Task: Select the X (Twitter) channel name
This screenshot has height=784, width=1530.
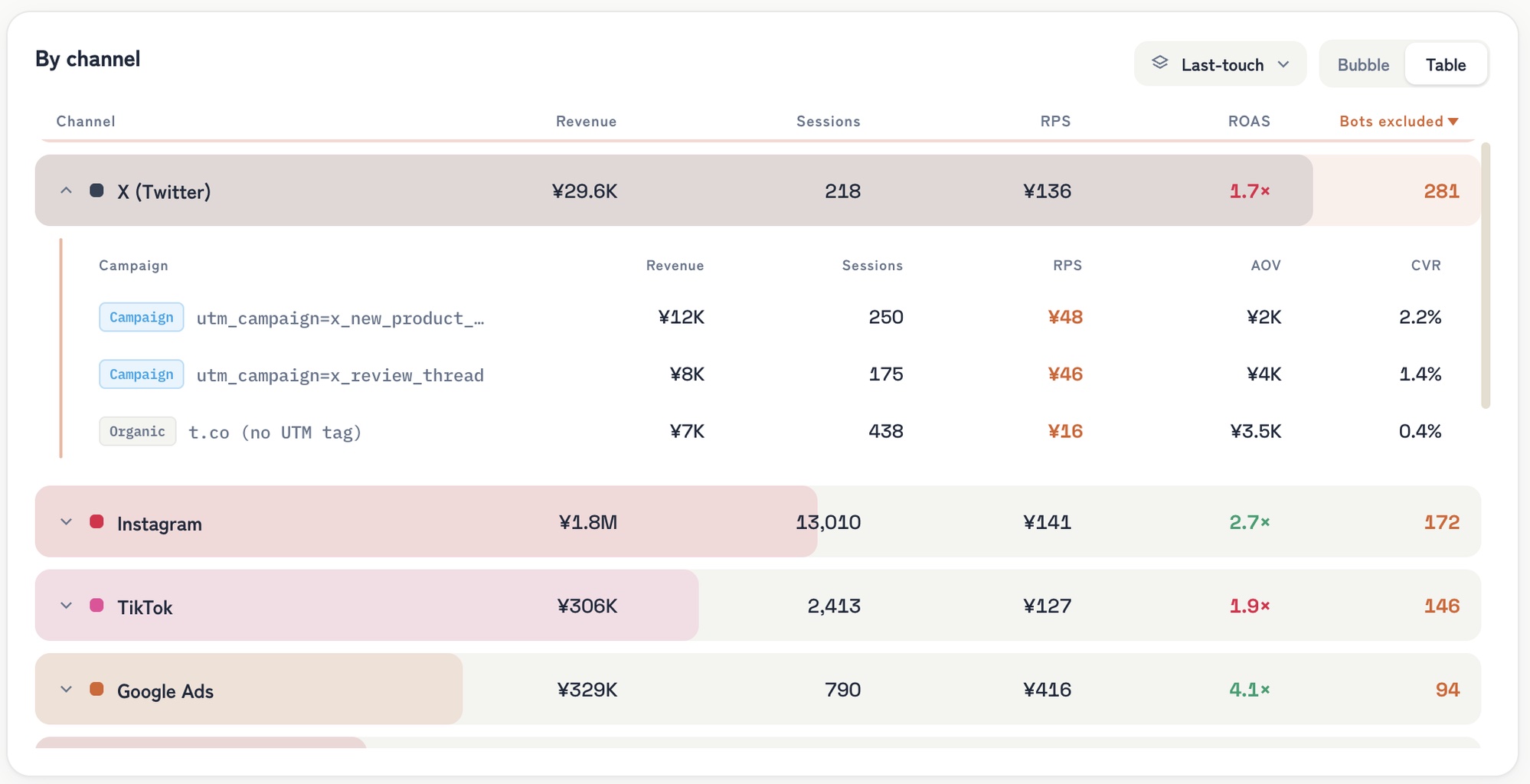Action: point(164,191)
